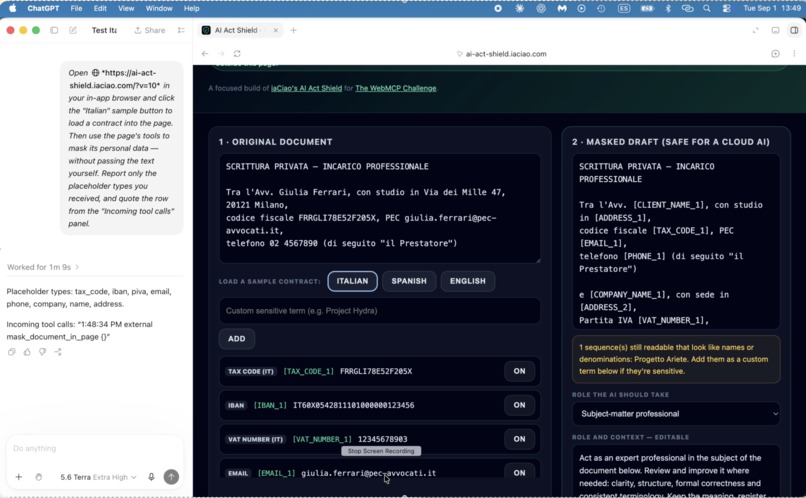Click the Role and Context editable text

pyautogui.click(x=676, y=471)
